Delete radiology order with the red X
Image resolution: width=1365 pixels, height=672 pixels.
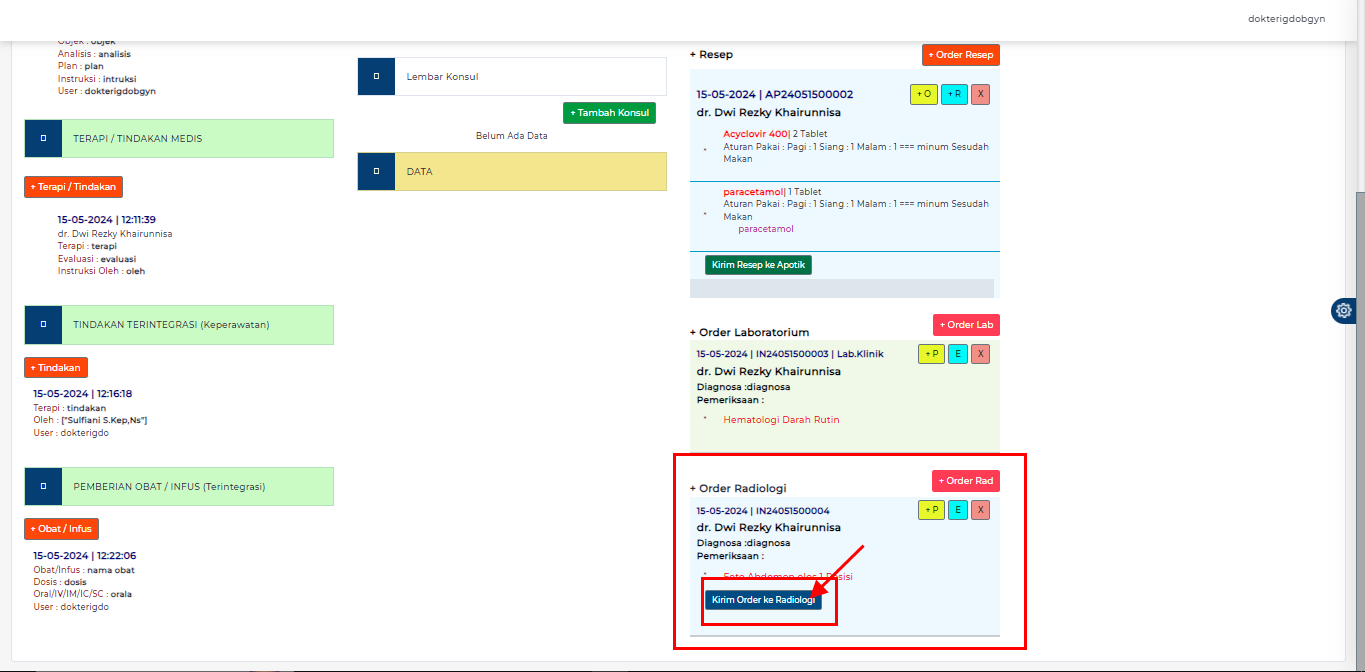tap(981, 510)
